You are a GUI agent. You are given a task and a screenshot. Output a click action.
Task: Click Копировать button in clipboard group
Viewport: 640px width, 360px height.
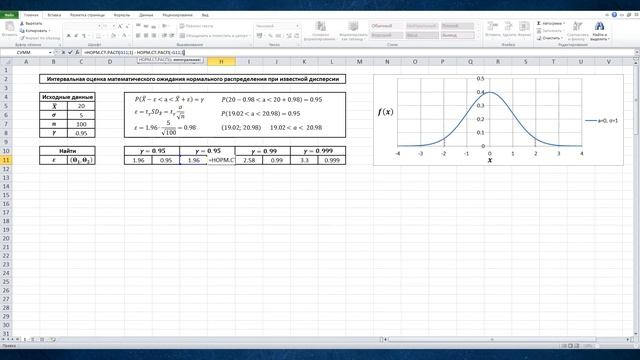(35, 31)
